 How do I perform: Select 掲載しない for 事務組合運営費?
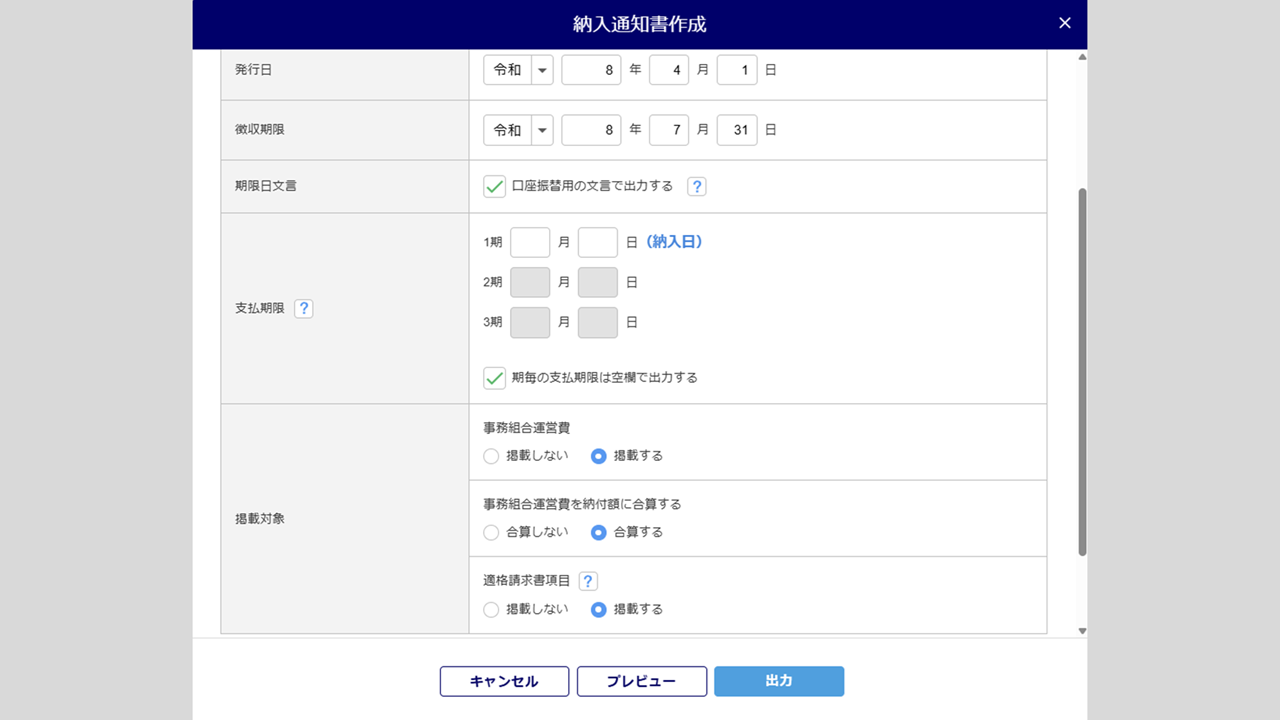(491, 456)
